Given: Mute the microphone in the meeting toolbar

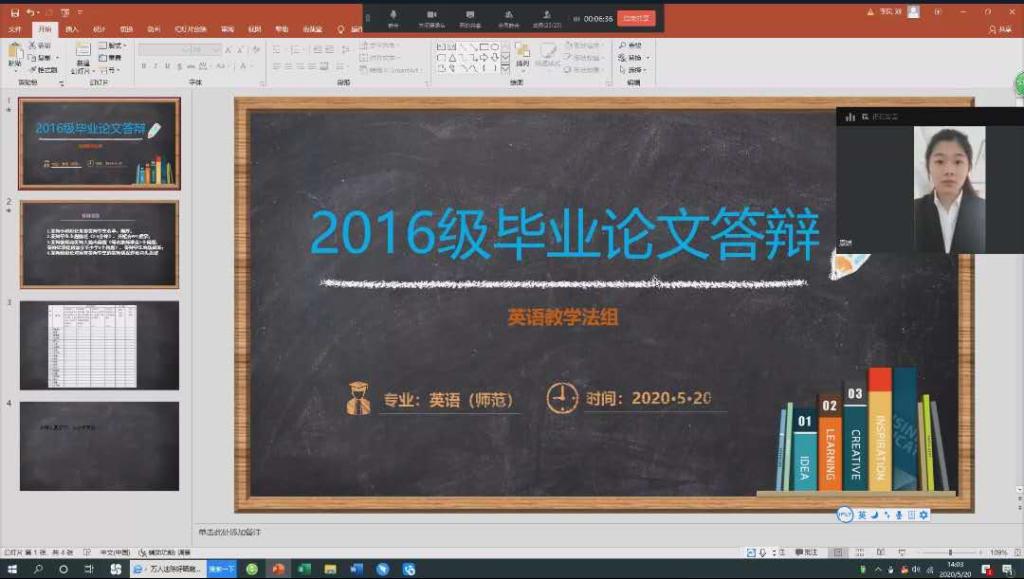Looking at the screenshot, I should click(393, 16).
